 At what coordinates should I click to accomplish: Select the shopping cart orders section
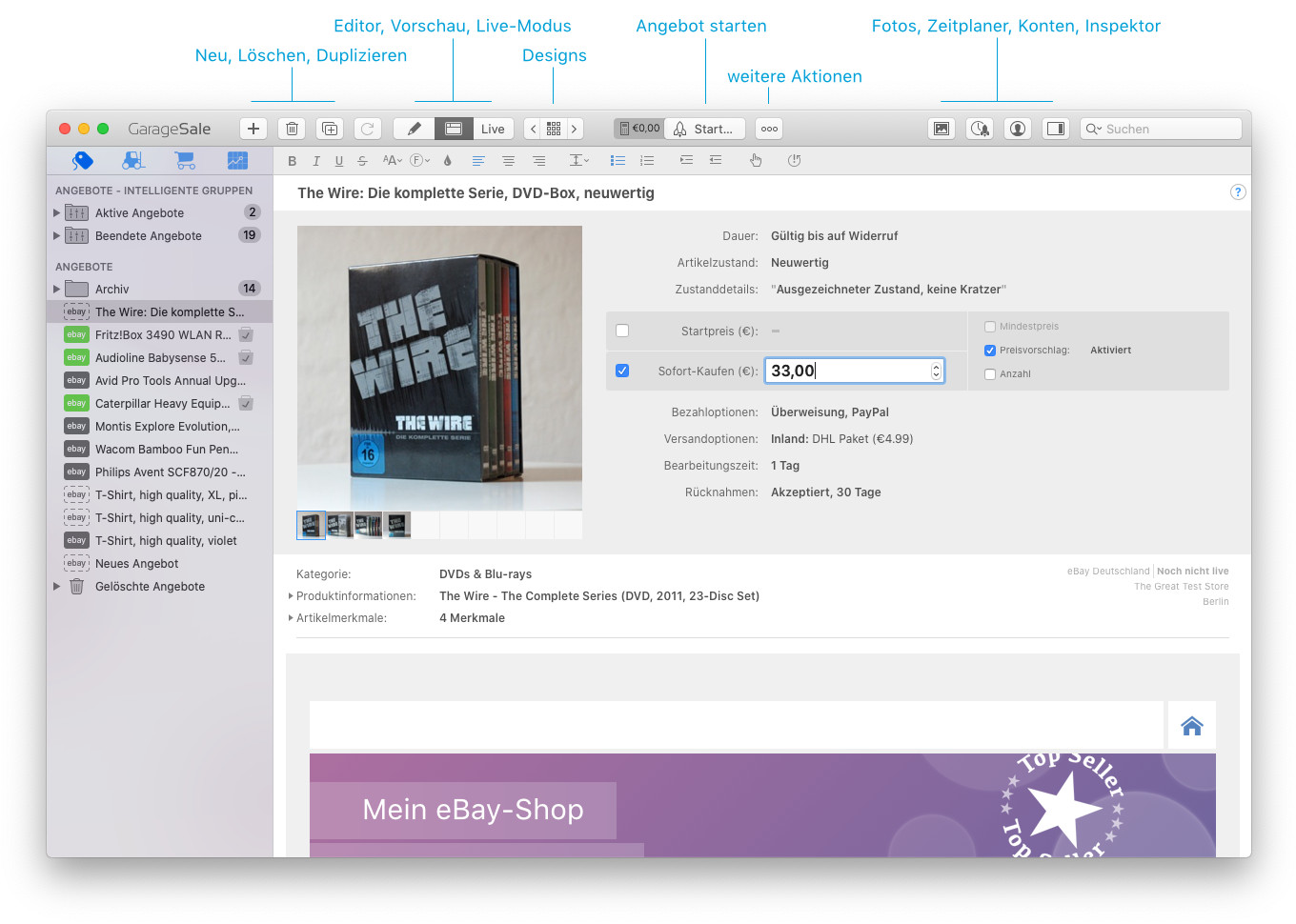point(185,160)
